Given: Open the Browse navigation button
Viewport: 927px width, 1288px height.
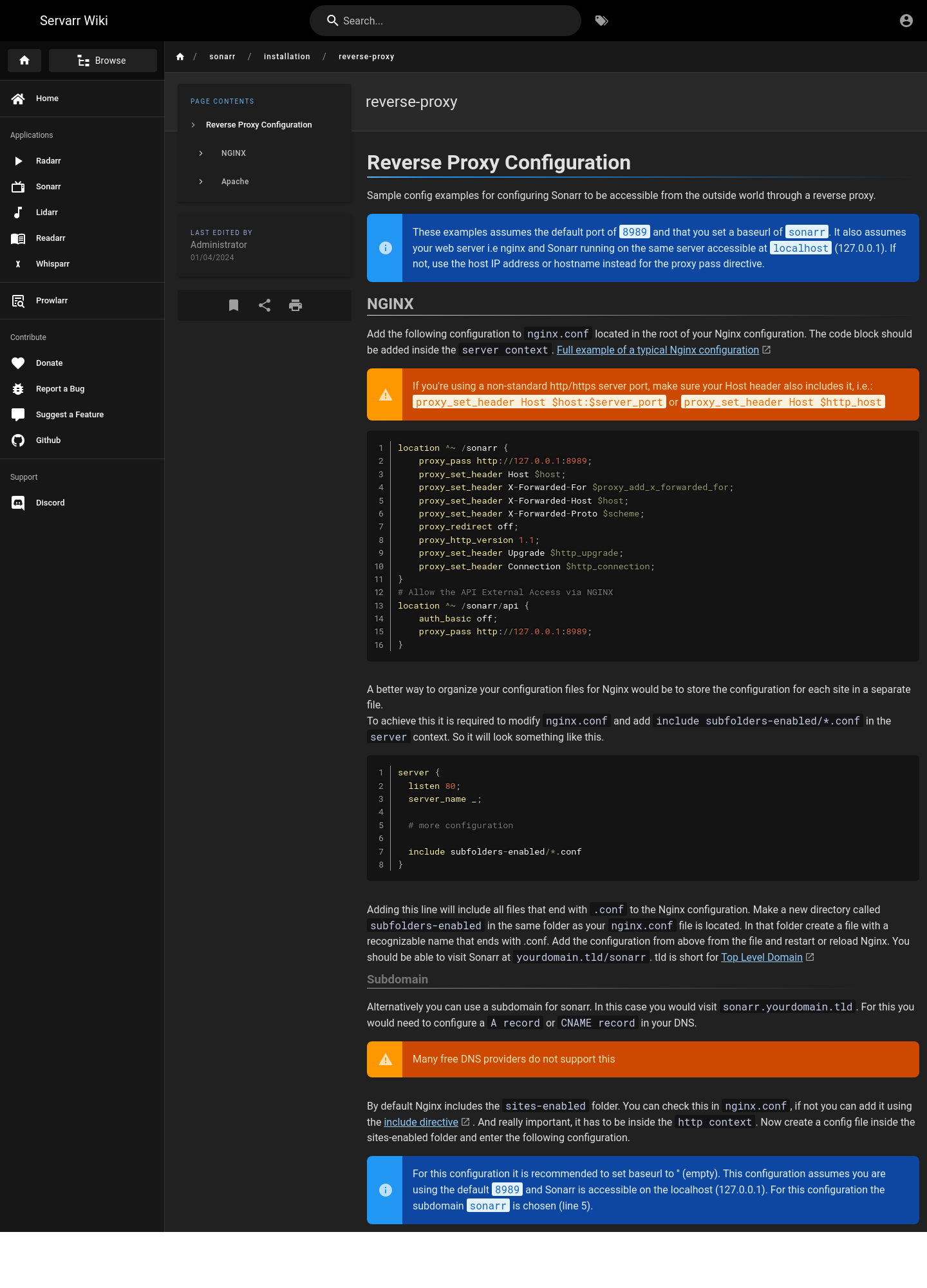Looking at the screenshot, I should [103, 61].
